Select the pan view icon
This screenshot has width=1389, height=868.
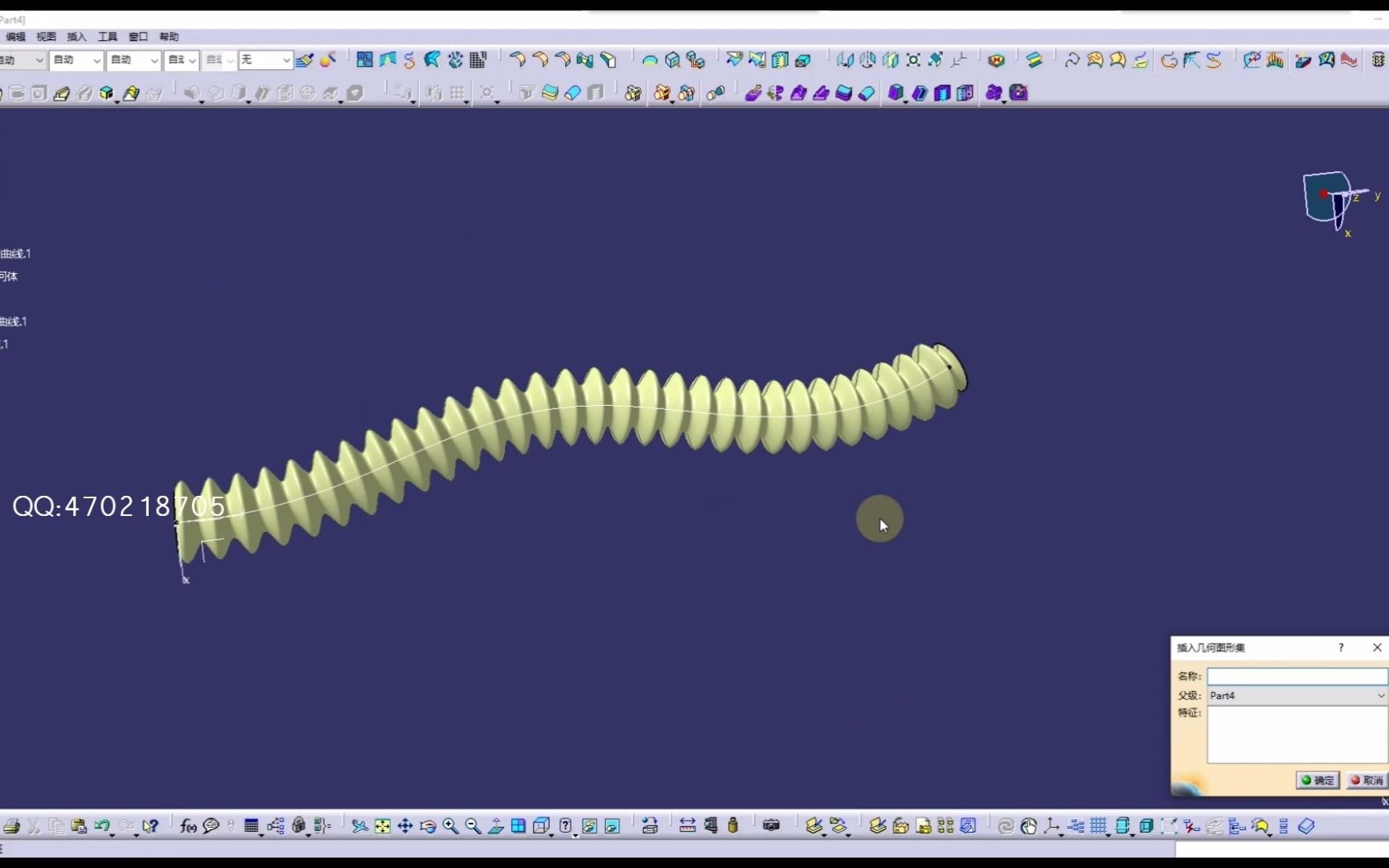pos(405,826)
